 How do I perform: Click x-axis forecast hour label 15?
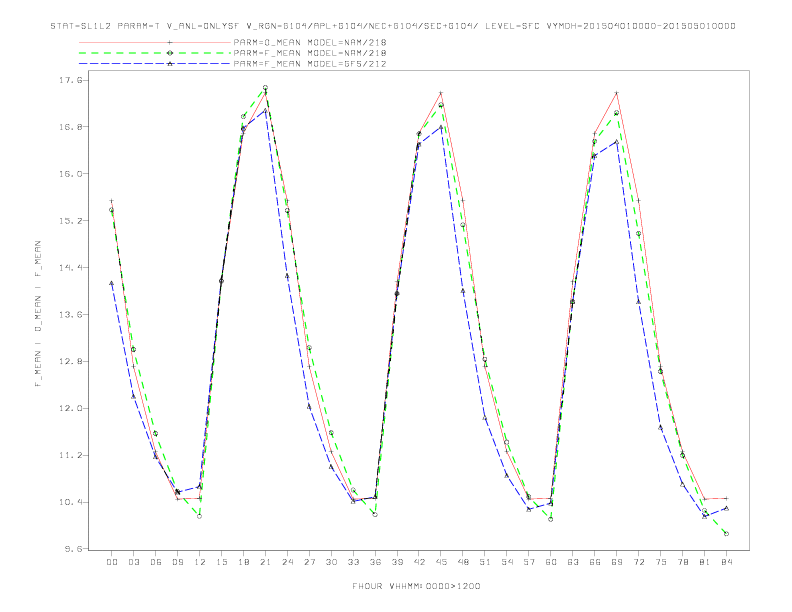tap(222, 562)
